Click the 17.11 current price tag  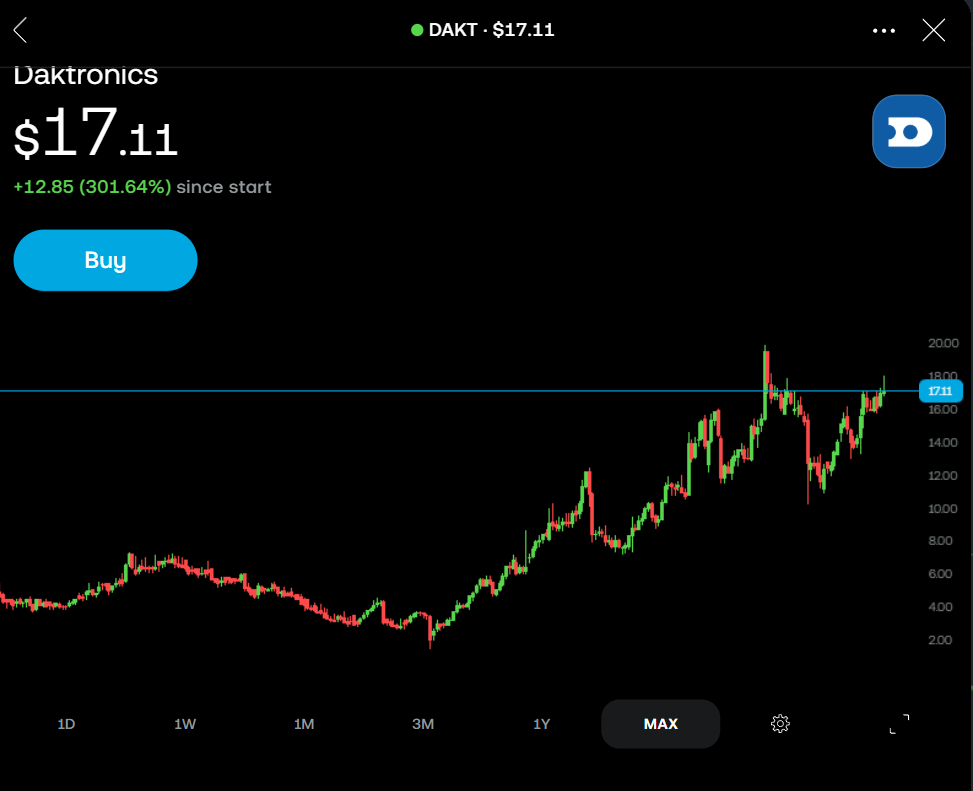(940, 391)
